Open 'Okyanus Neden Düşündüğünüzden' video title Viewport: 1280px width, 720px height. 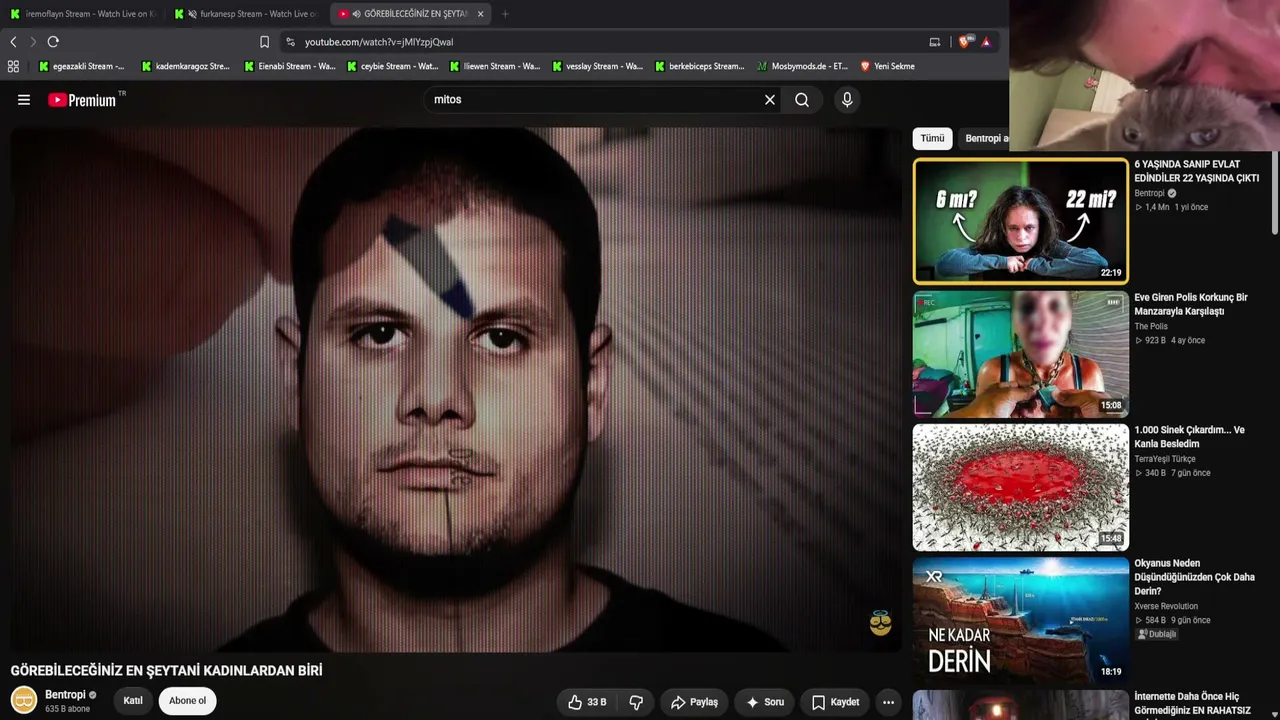[x=1194, y=577]
